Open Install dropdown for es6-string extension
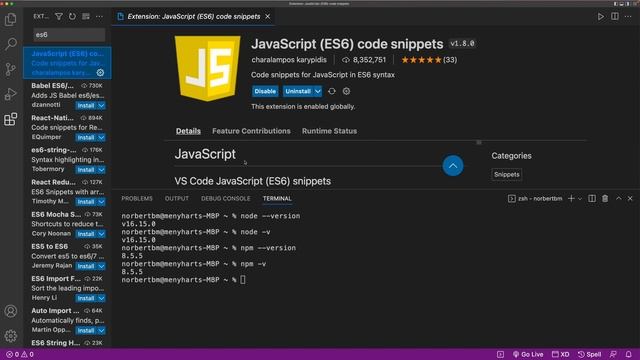640x360 pixels. [101, 170]
